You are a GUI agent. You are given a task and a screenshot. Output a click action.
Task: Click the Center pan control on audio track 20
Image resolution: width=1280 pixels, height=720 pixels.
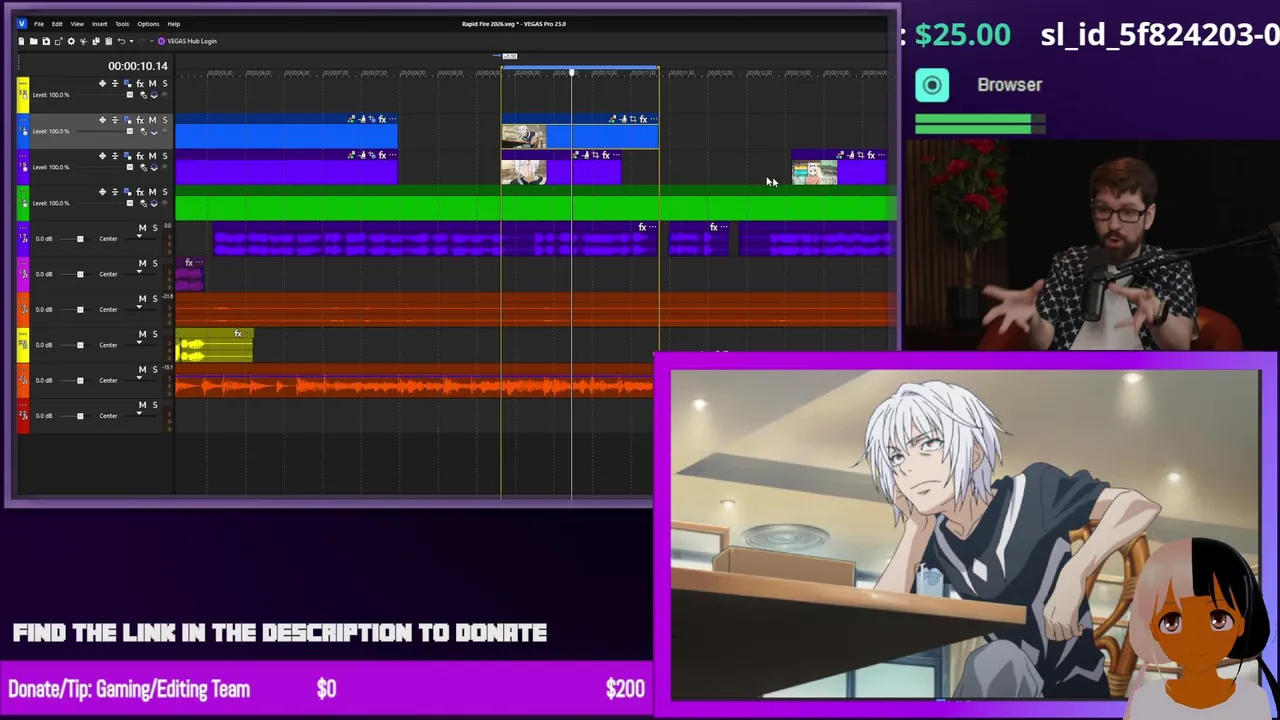(108, 345)
